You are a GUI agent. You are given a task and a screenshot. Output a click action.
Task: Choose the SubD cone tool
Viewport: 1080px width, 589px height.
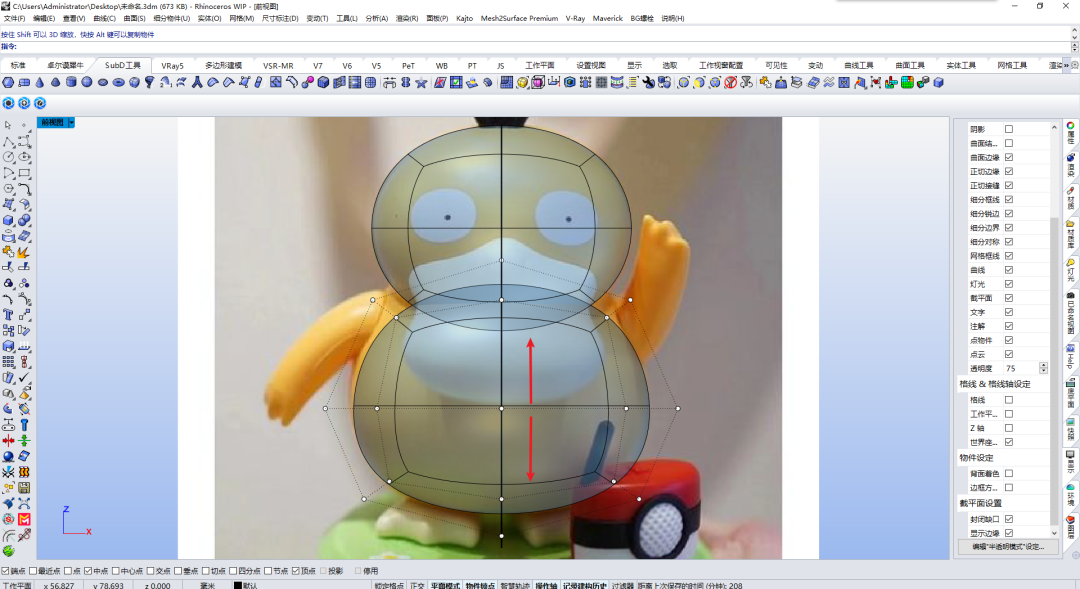40,83
